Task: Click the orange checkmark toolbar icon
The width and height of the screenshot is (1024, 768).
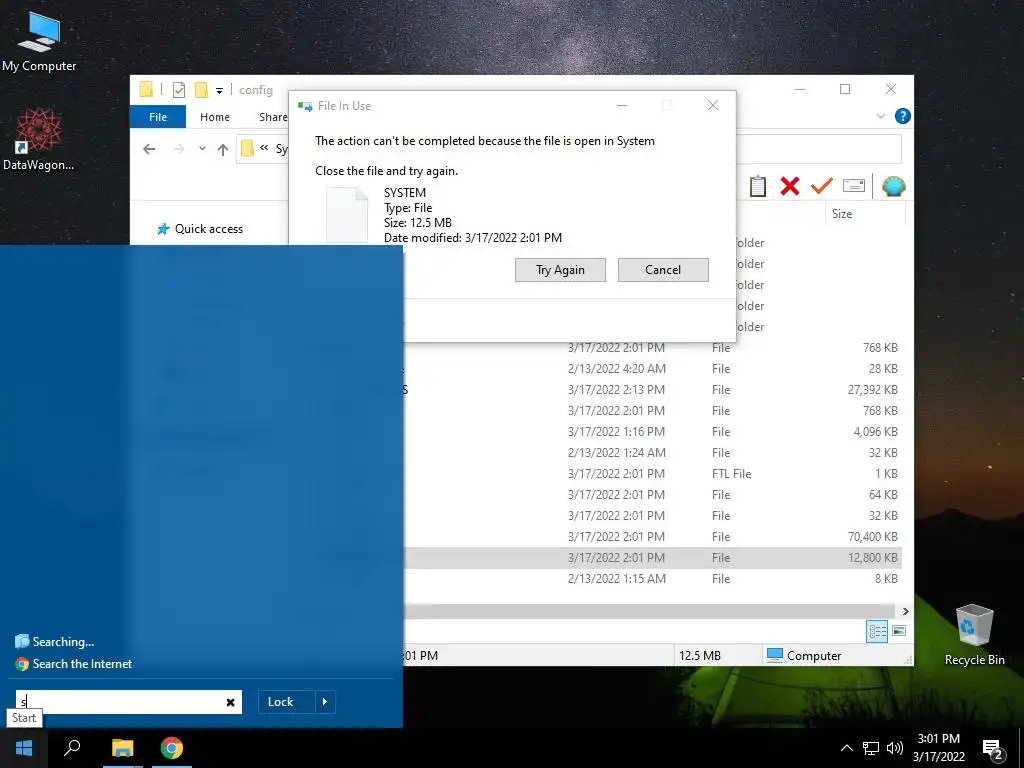Action: point(822,186)
